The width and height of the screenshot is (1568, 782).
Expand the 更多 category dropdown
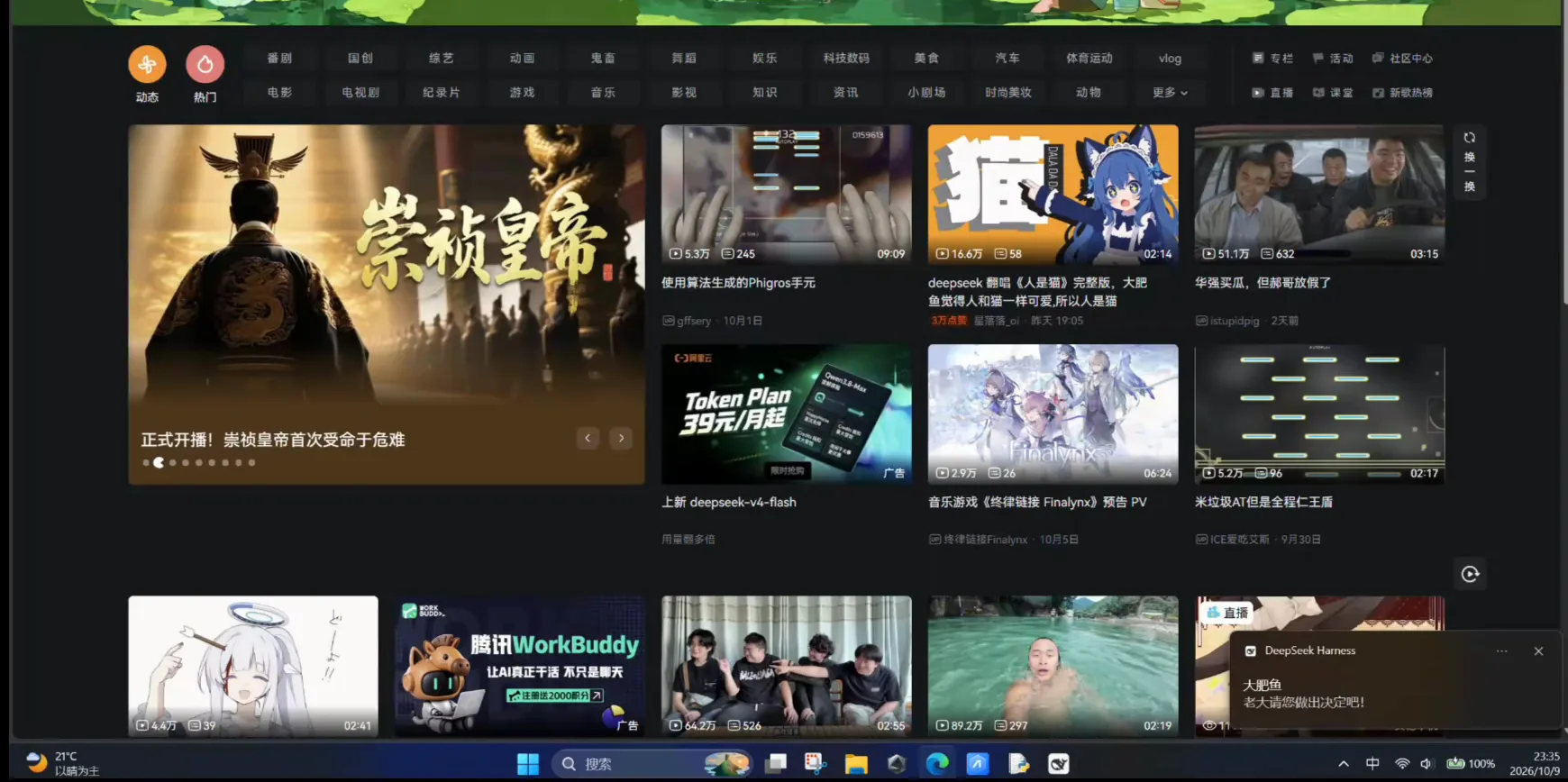click(x=1170, y=93)
